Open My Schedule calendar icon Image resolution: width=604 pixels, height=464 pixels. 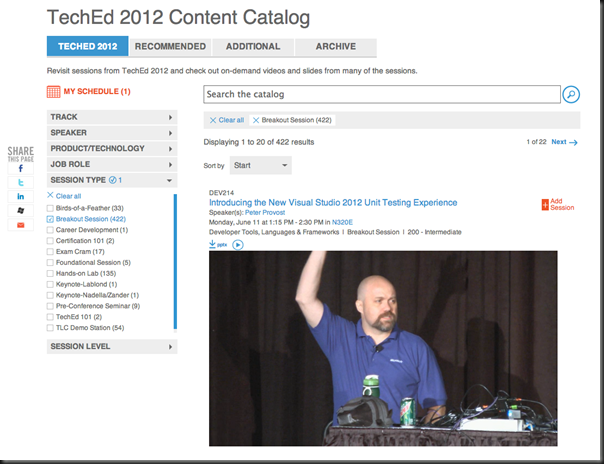tap(53, 92)
